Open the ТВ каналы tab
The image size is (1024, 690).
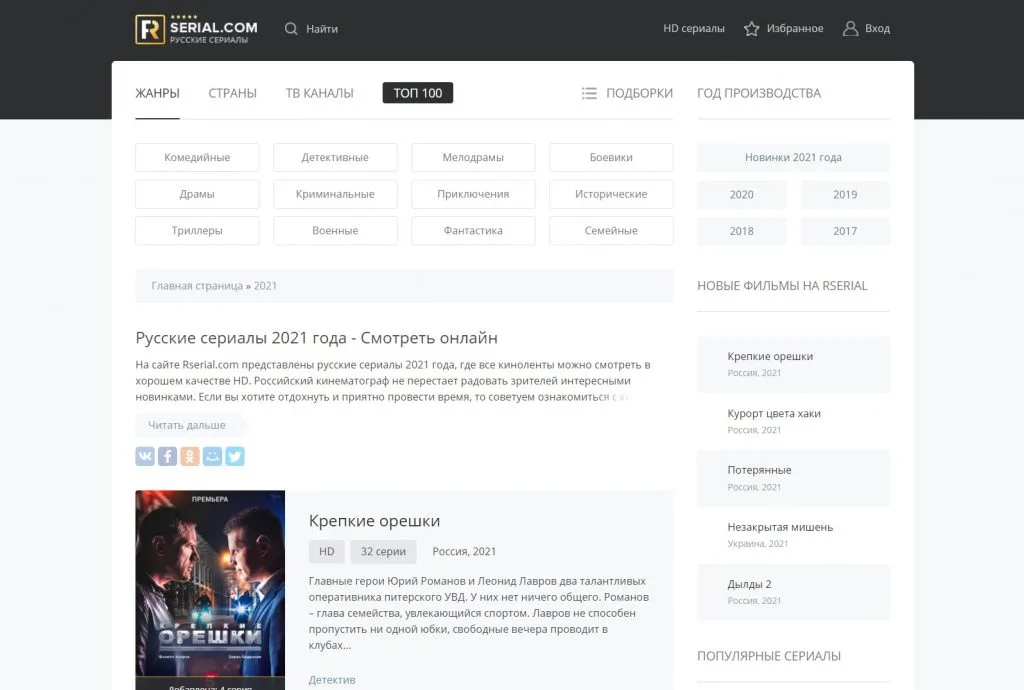(x=319, y=93)
